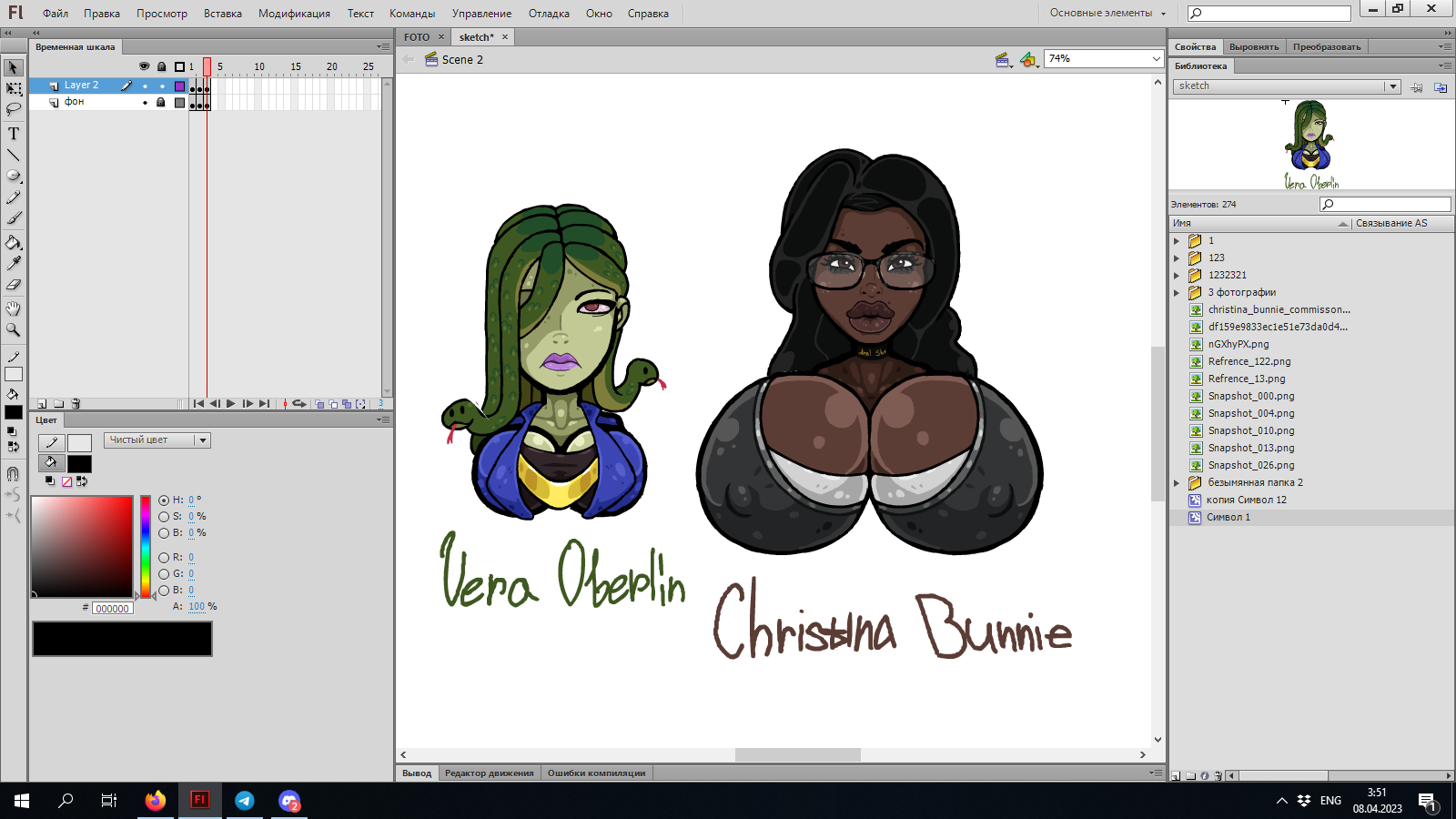Select the H hue radio button

[x=164, y=500]
